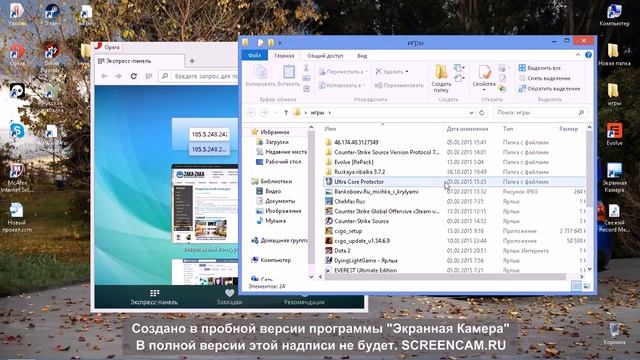Screen dimensions: 640x360
Task: Select Загрузки in navigation pane
Action: coord(272,142)
